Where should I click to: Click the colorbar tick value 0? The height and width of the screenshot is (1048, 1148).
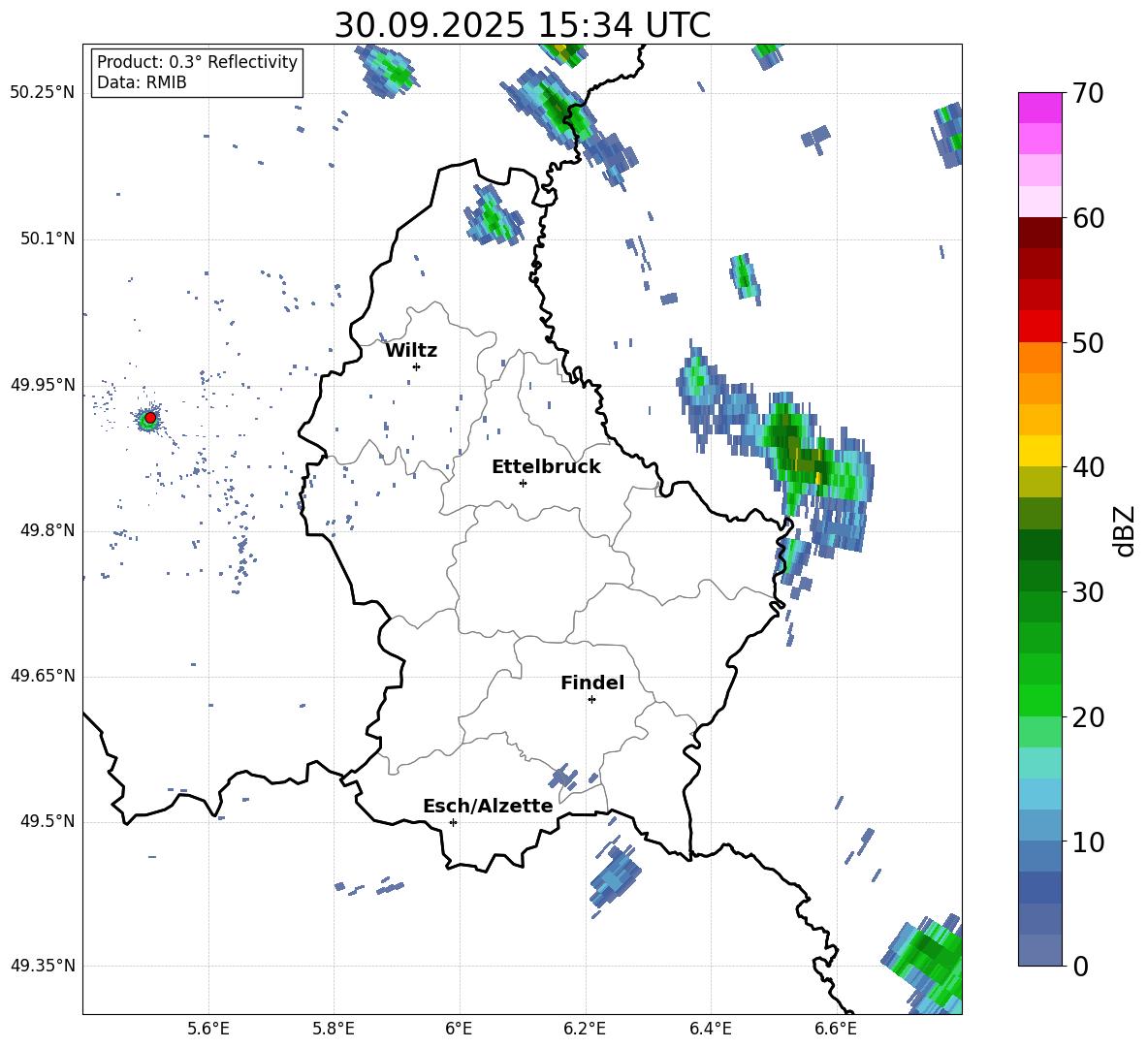(1080, 967)
